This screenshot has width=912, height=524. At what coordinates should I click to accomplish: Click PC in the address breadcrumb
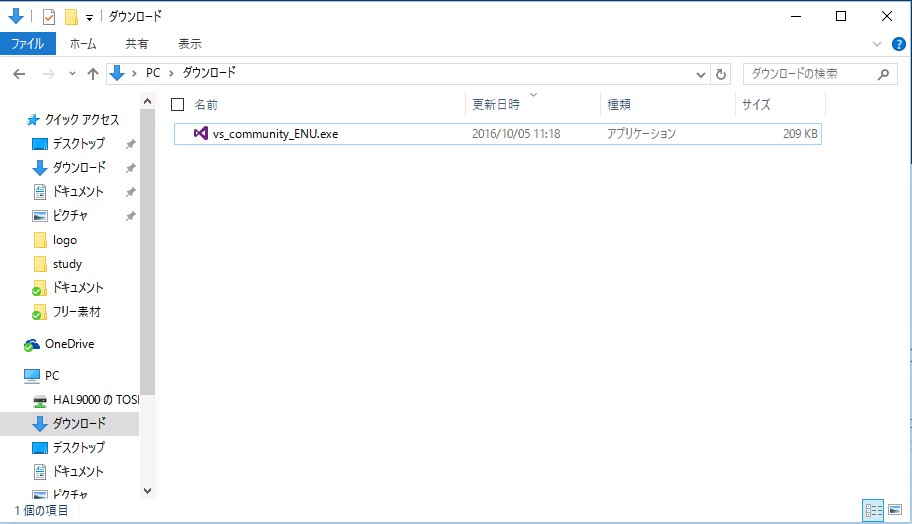click(153, 73)
